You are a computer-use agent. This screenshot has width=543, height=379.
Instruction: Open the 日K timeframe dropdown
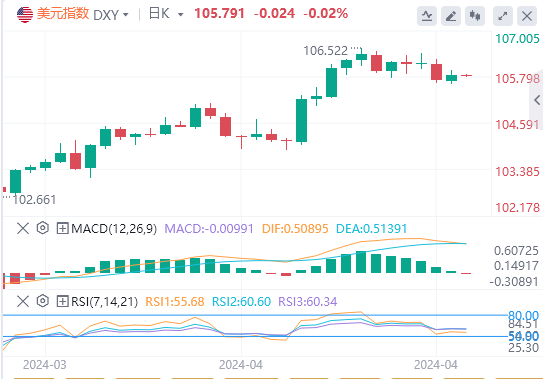[166, 14]
